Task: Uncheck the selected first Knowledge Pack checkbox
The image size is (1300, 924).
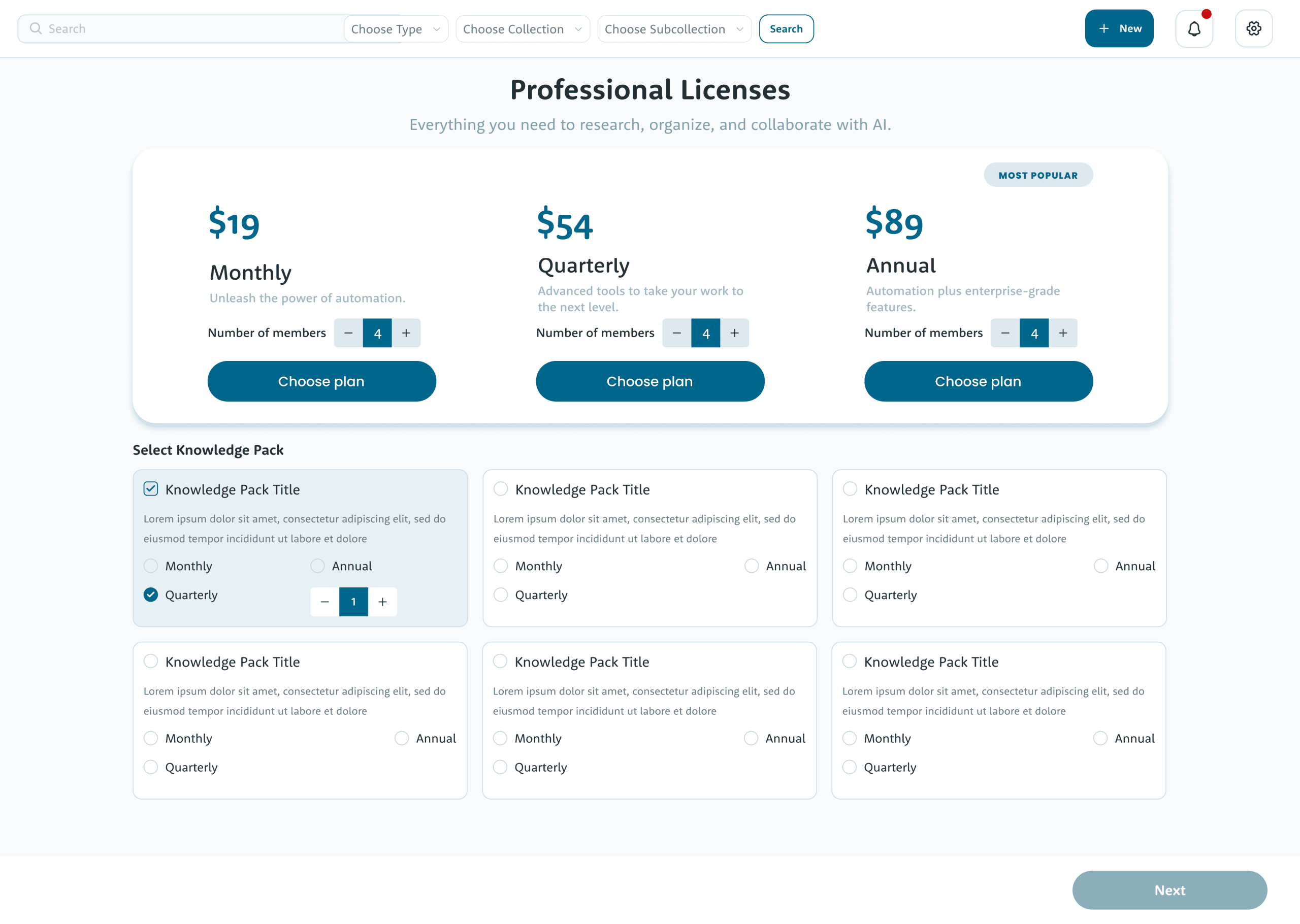Action: click(x=151, y=489)
